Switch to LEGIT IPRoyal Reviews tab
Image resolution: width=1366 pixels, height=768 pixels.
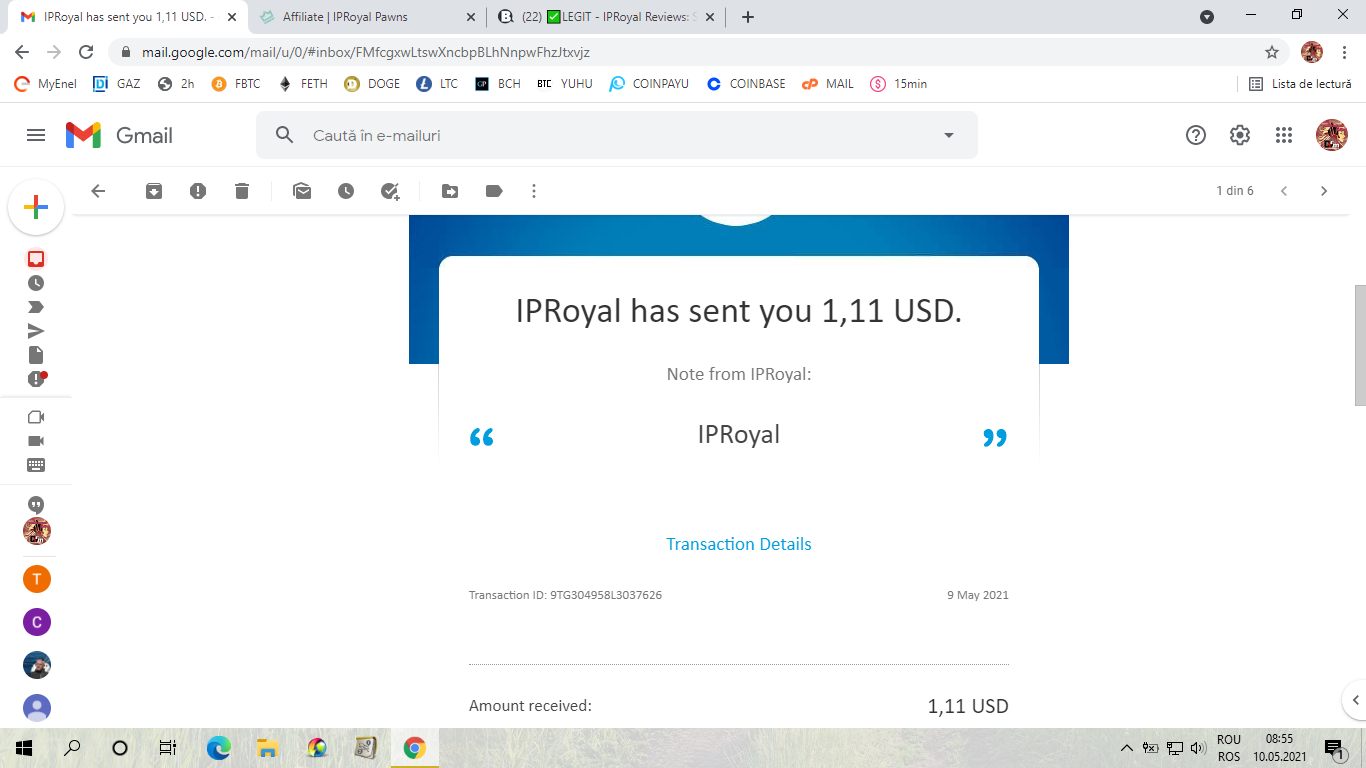608,17
